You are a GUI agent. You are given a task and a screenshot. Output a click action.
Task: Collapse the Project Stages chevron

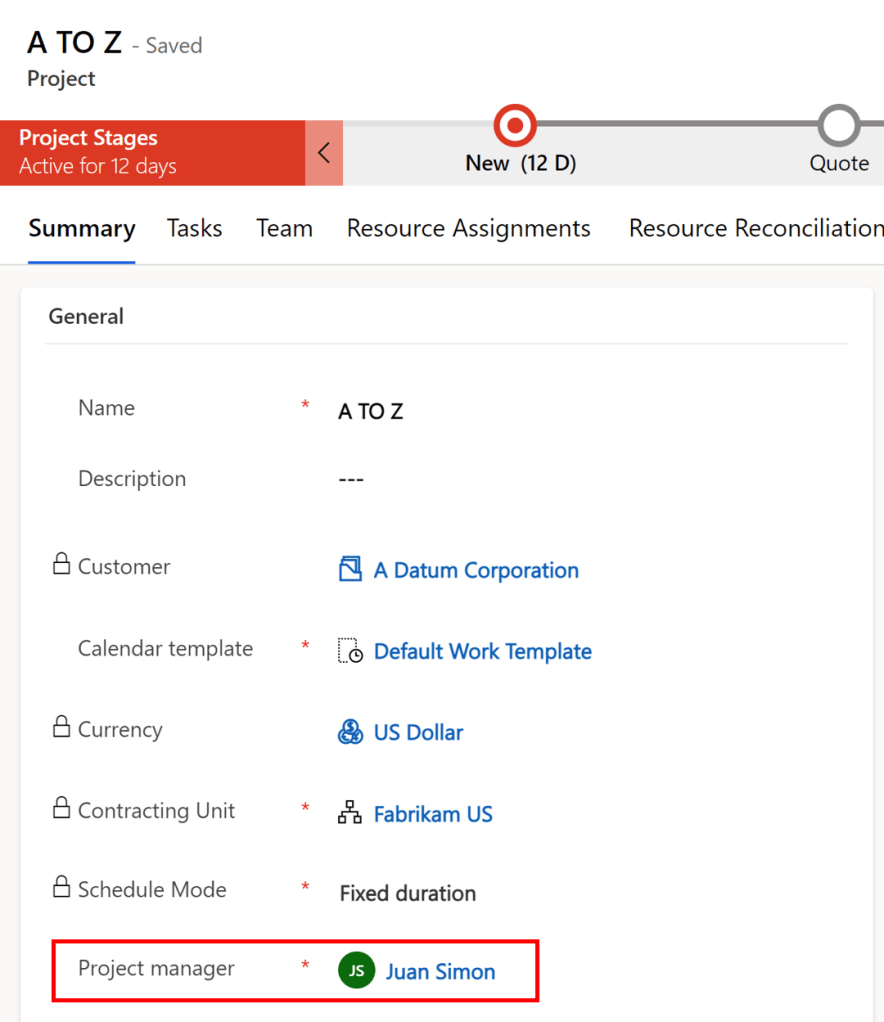pyautogui.click(x=323, y=153)
